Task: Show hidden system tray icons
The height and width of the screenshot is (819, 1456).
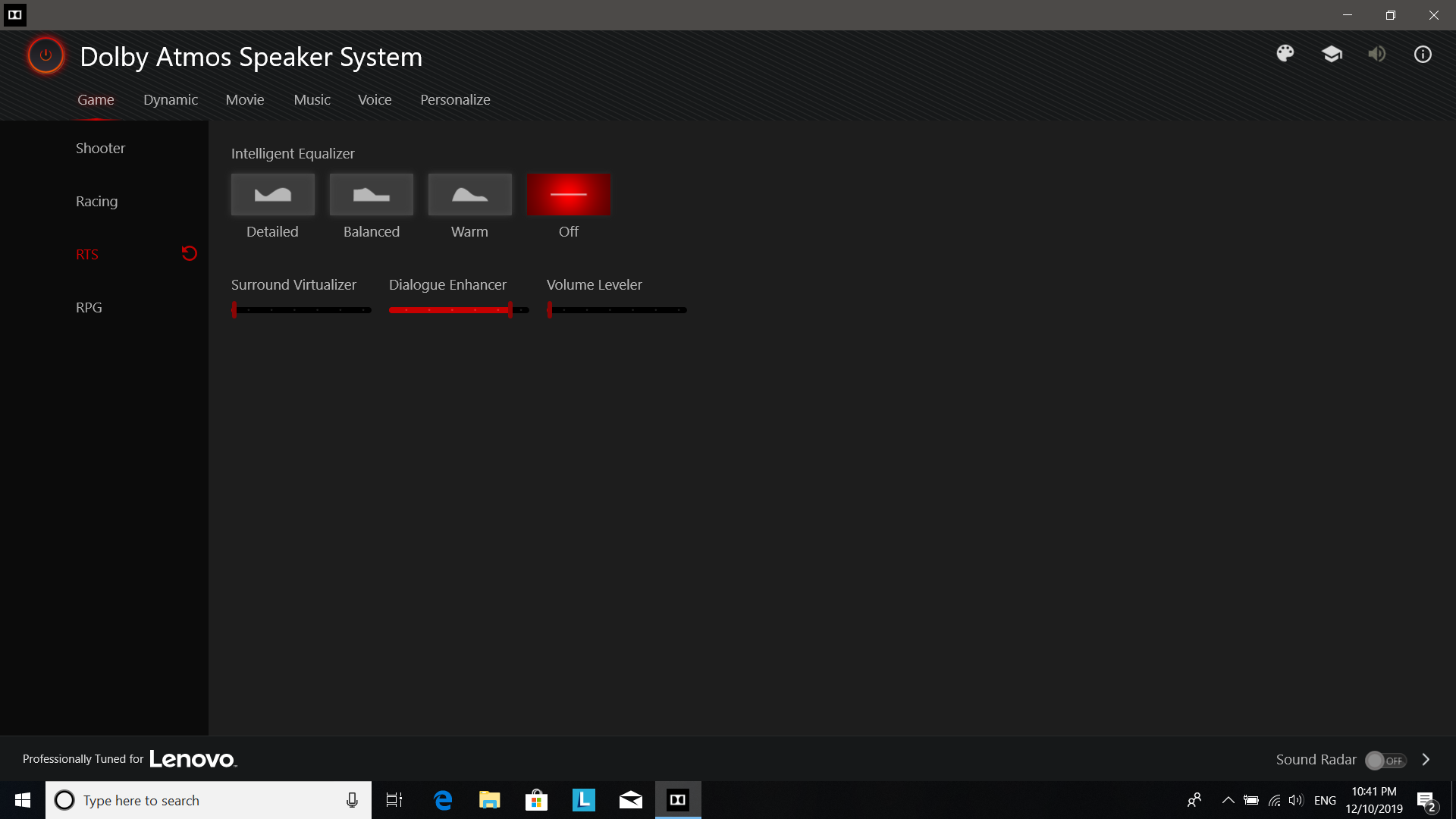Action: pos(1228,800)
